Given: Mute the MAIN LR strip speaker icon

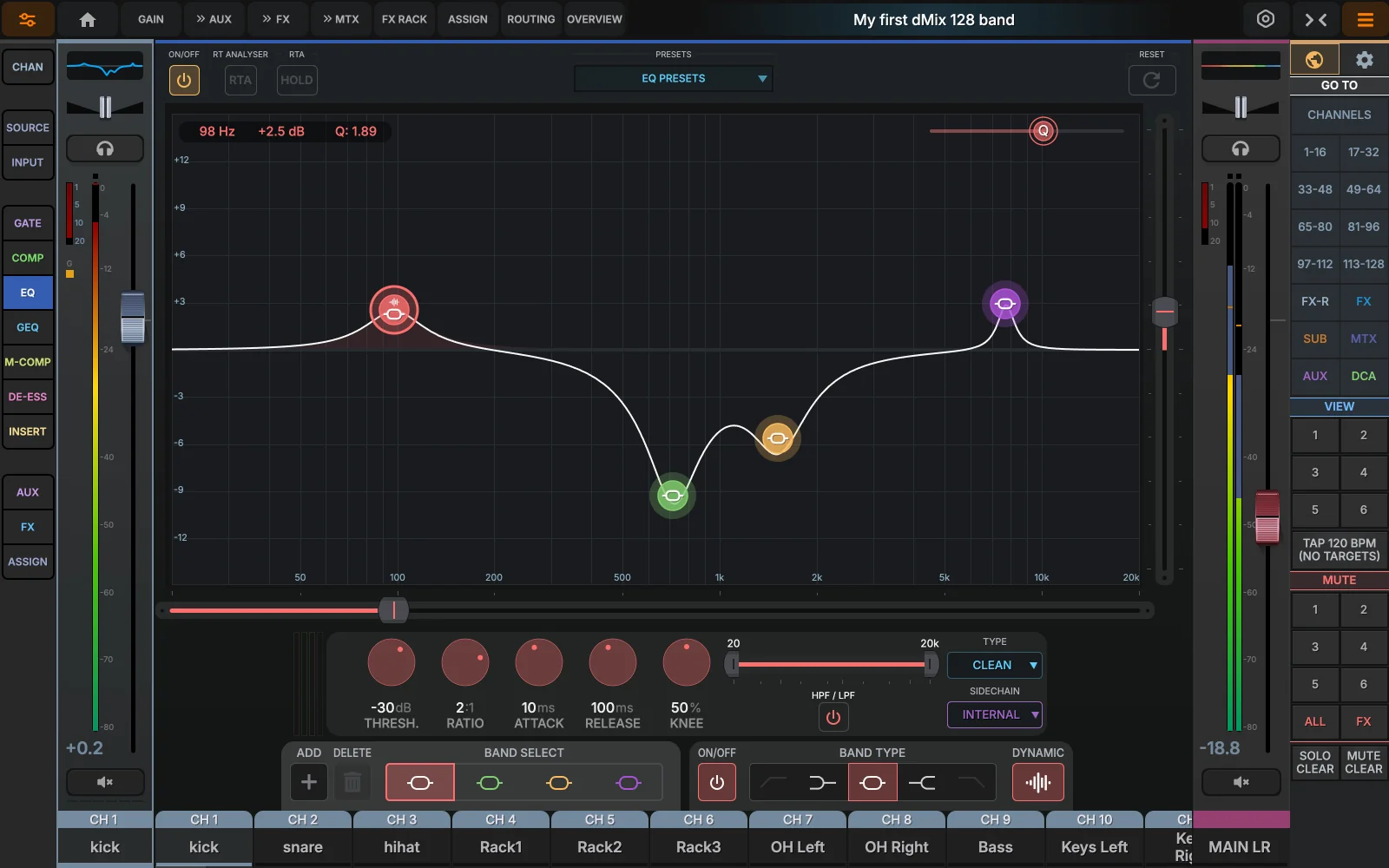Looking at the screenshot, I should pyautogui.click(x=1241, y=782).
